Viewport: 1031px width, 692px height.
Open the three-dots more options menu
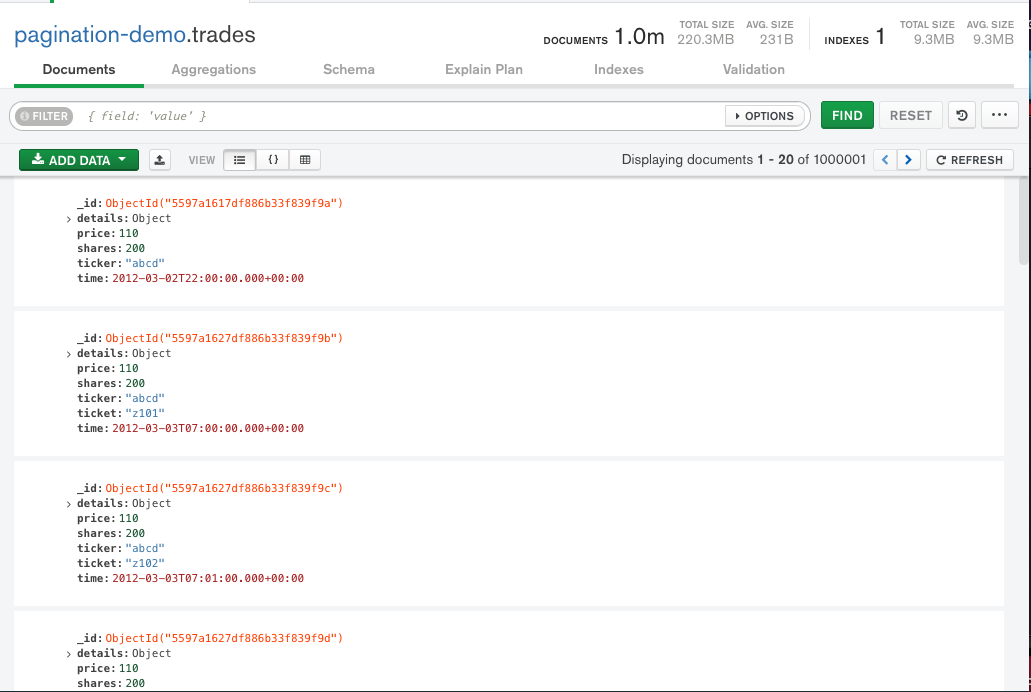[x=999, y=116]
